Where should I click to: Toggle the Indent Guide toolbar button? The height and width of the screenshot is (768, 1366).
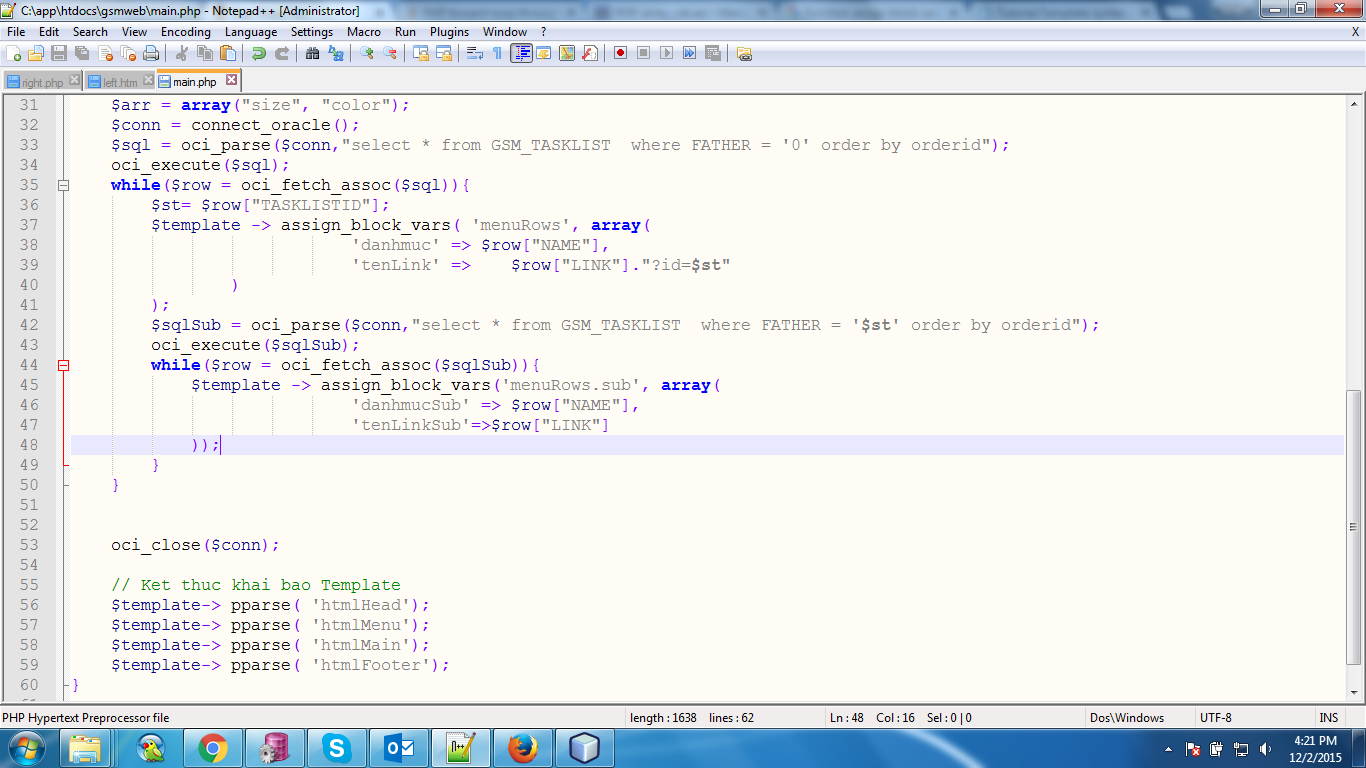click(521, 53)
